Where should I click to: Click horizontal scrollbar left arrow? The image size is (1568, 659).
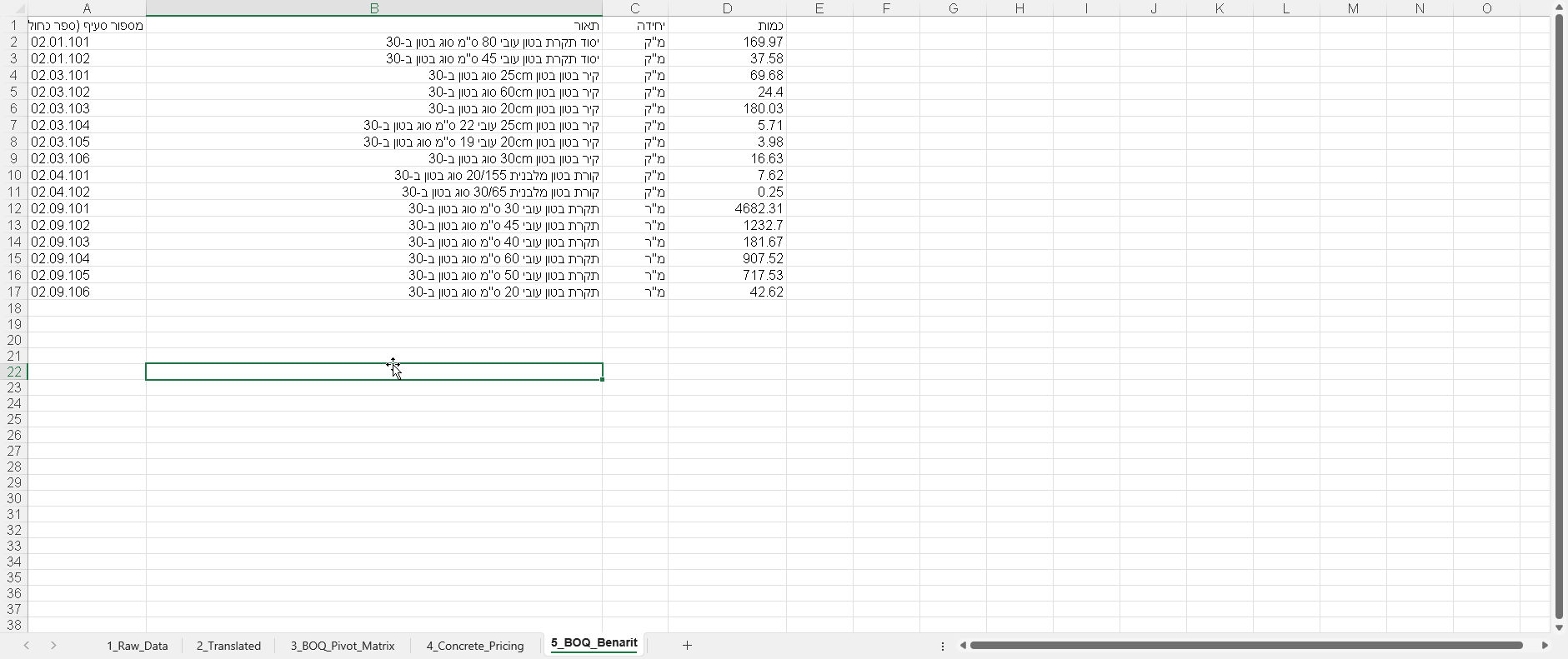click(962, 646)
